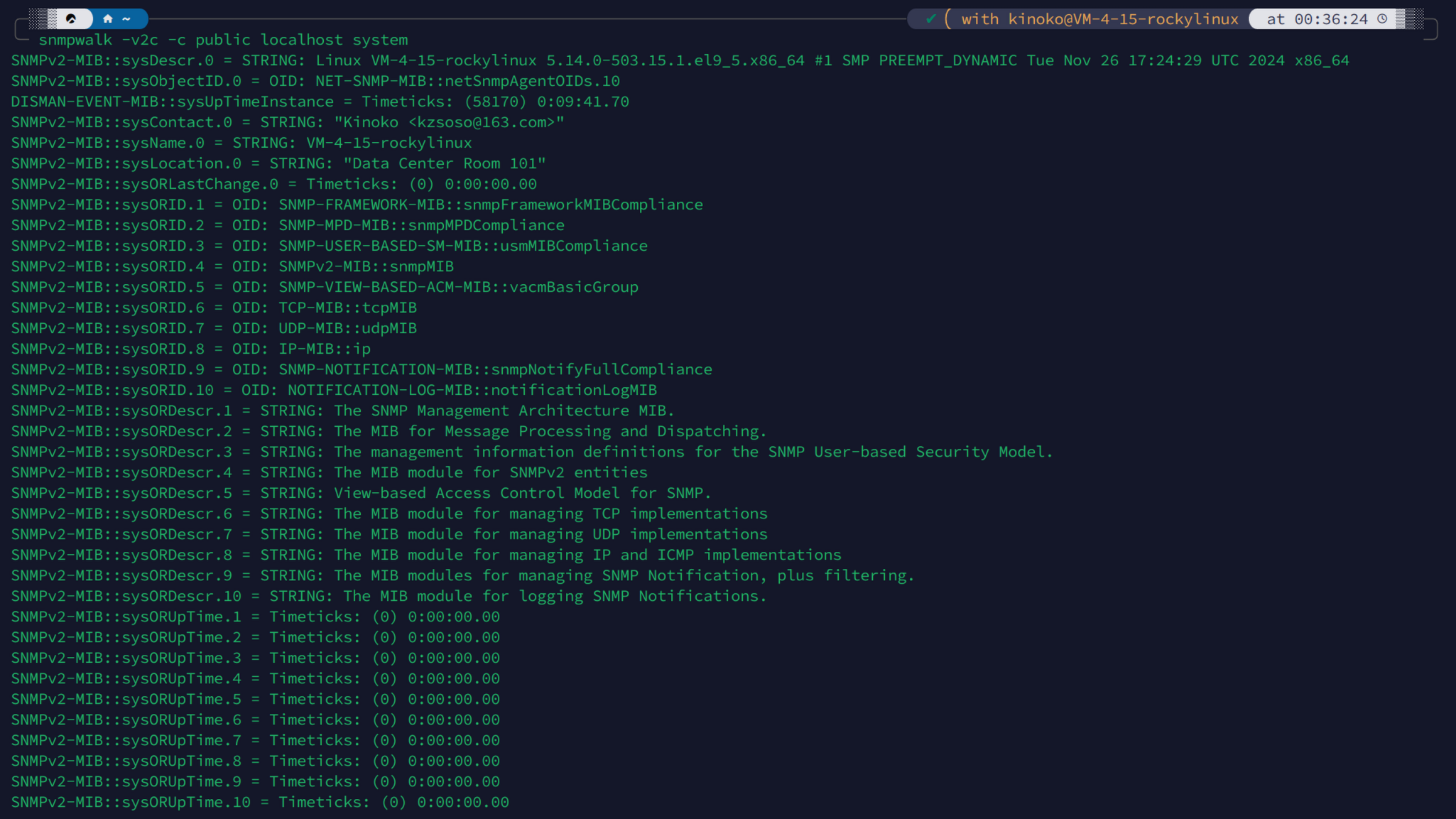This screenshot has height=819, width=1456.
Task: Click the sysDescr.0 output line
Action: [x=679, y=60]
